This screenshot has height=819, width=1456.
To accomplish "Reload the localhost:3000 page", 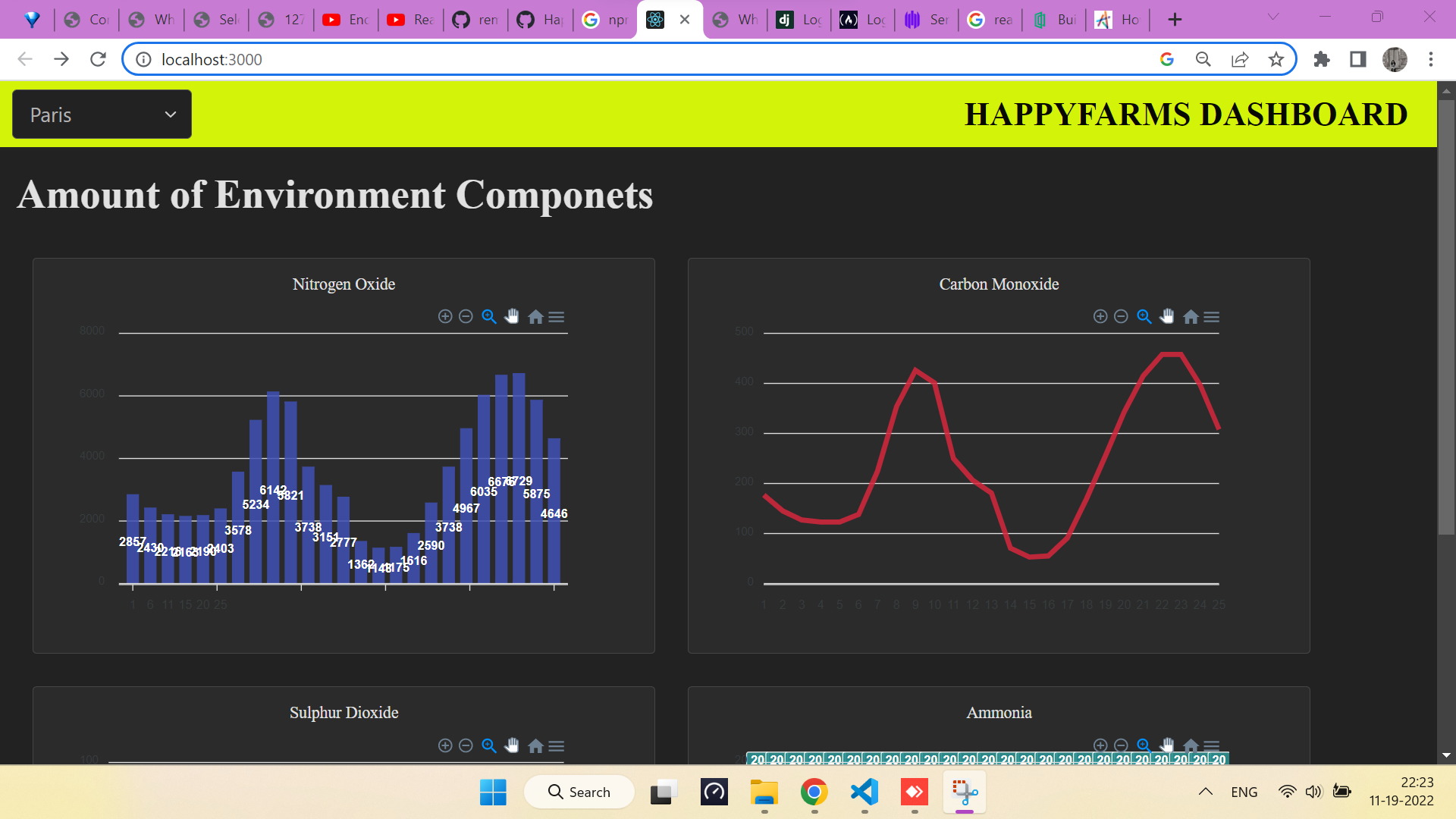I will pos(98,59).
